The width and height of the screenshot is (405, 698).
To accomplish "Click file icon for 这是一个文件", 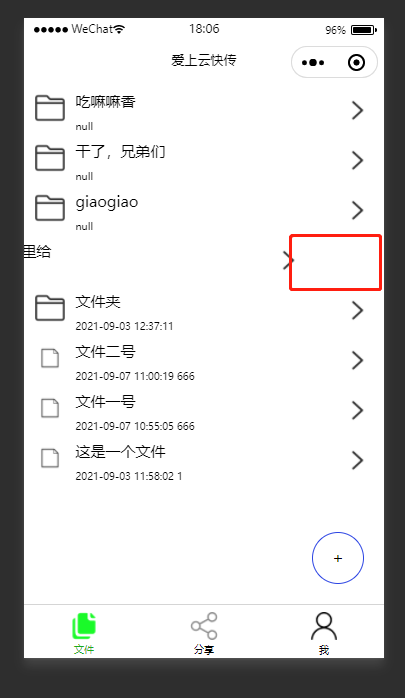I will (50, 458).
